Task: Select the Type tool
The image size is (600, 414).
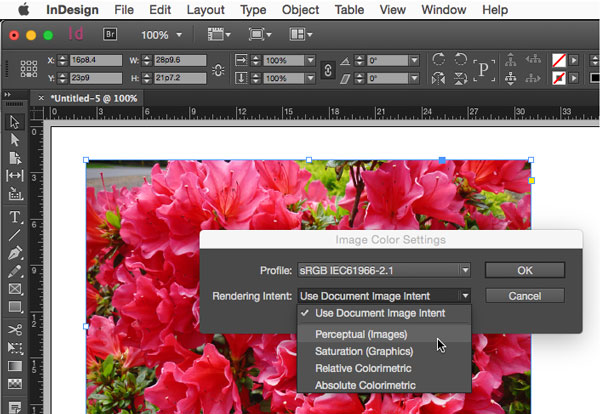Action: pyautogui.click(x=15, y=217)
